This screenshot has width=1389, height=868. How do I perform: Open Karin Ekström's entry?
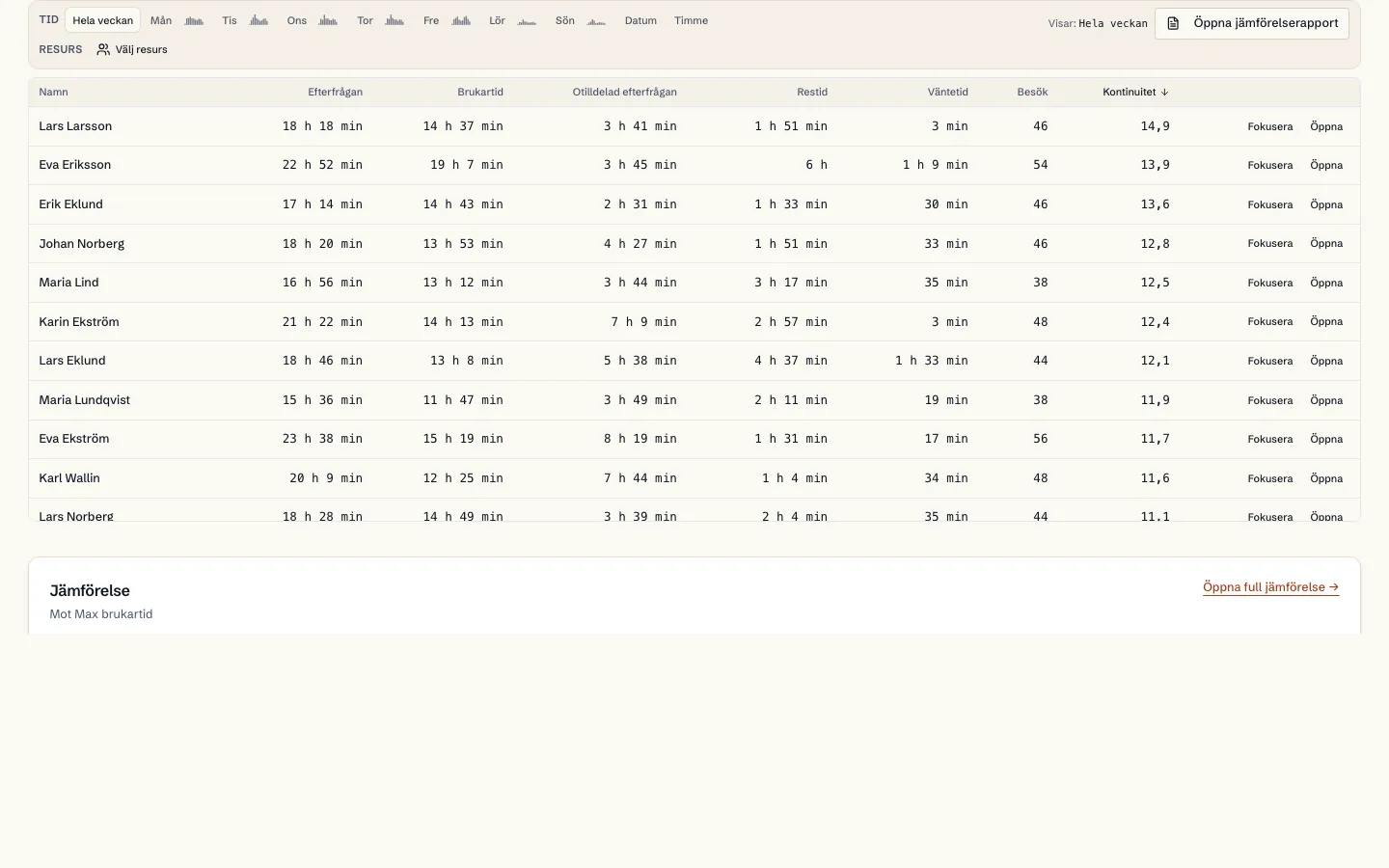click(1326, 321)
